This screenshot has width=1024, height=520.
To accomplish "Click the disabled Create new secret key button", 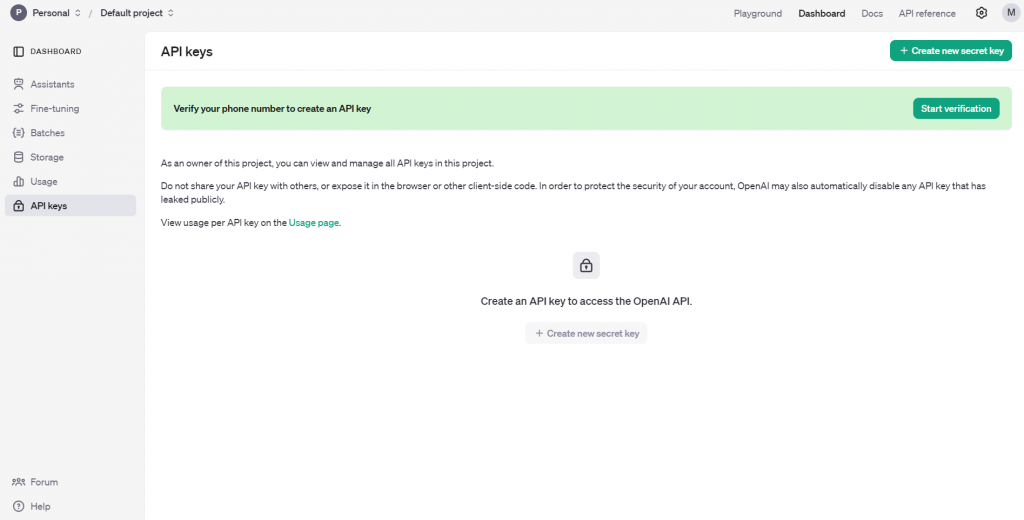I will pyautogui.click(x=586, y=333).
